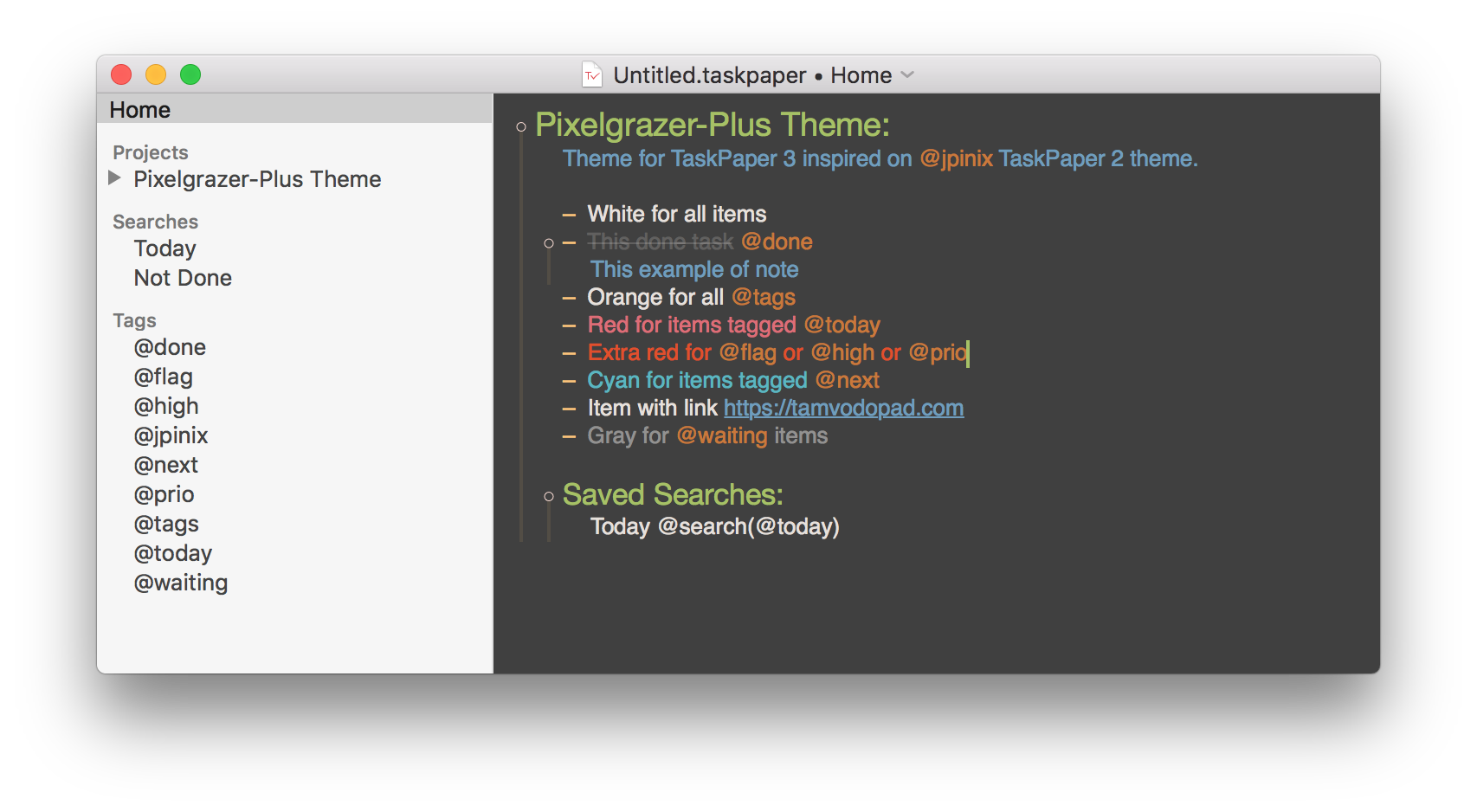Filter by @done tag in sidebar

(170, 347)
